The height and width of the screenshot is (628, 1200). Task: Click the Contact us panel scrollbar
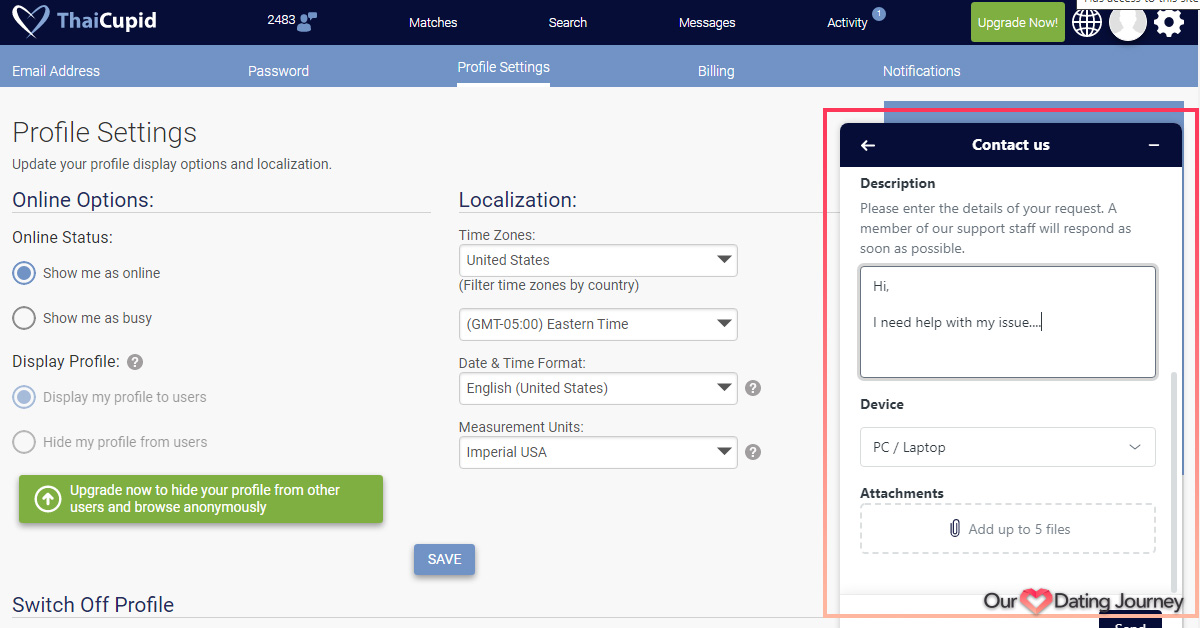(x=1174, y=483)
